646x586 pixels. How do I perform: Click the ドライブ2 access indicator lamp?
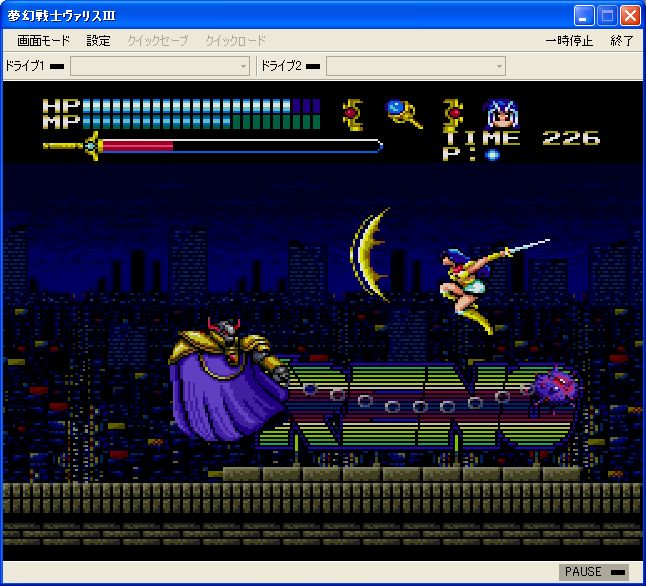[x=313, y=66]
